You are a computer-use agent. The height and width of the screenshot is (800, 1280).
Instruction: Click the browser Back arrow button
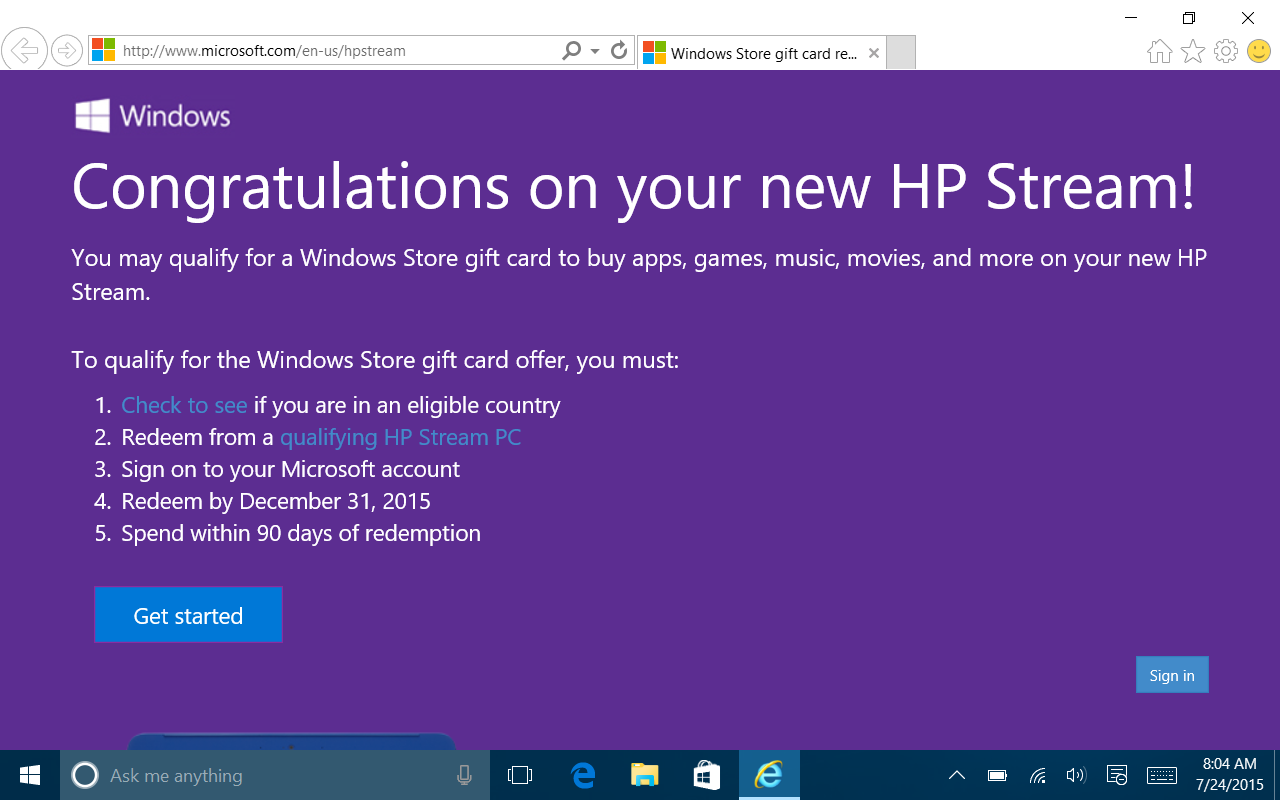24,50
